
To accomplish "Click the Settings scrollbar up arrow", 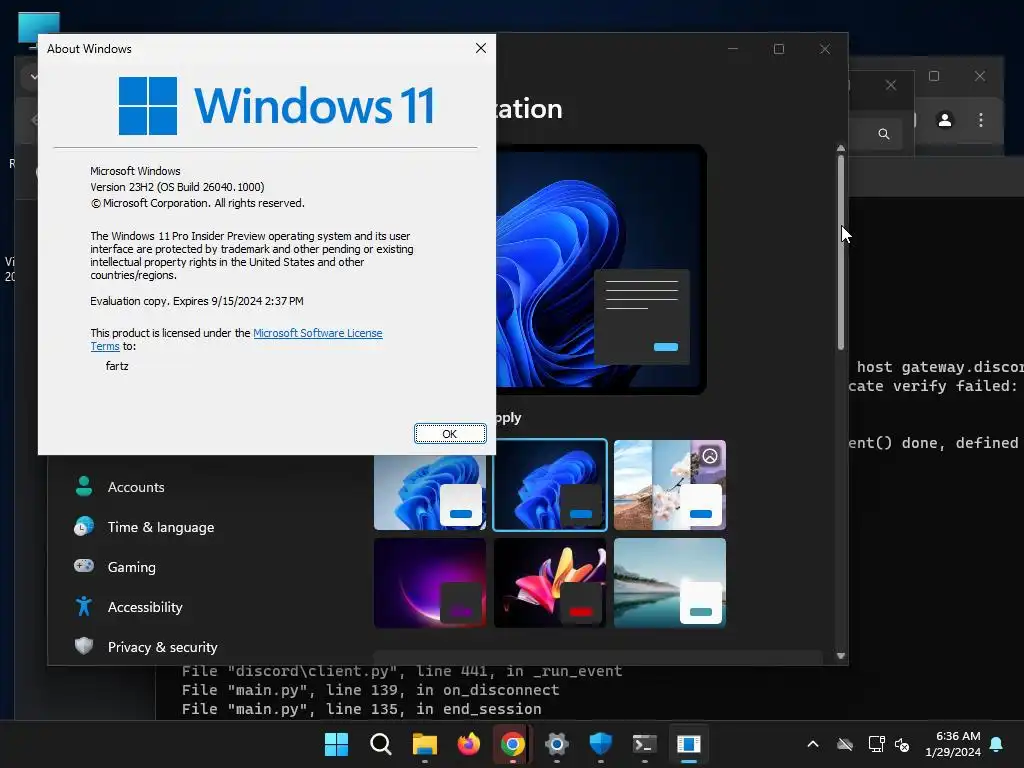I will coord(840,149).
